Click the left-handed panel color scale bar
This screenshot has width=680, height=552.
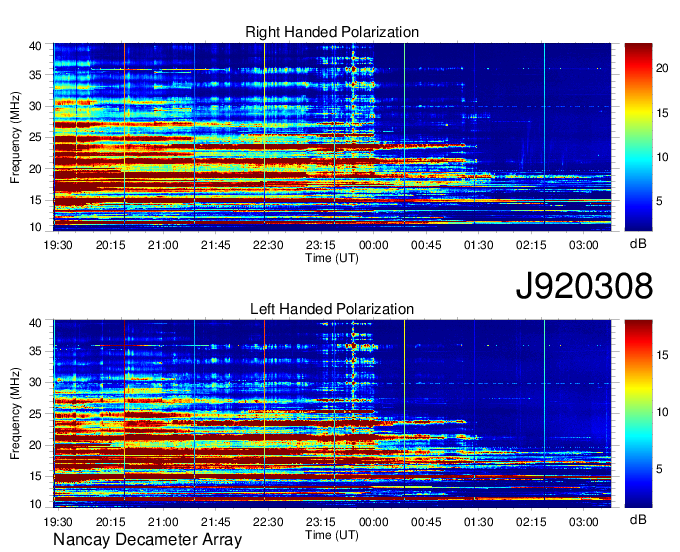[638, 414]
